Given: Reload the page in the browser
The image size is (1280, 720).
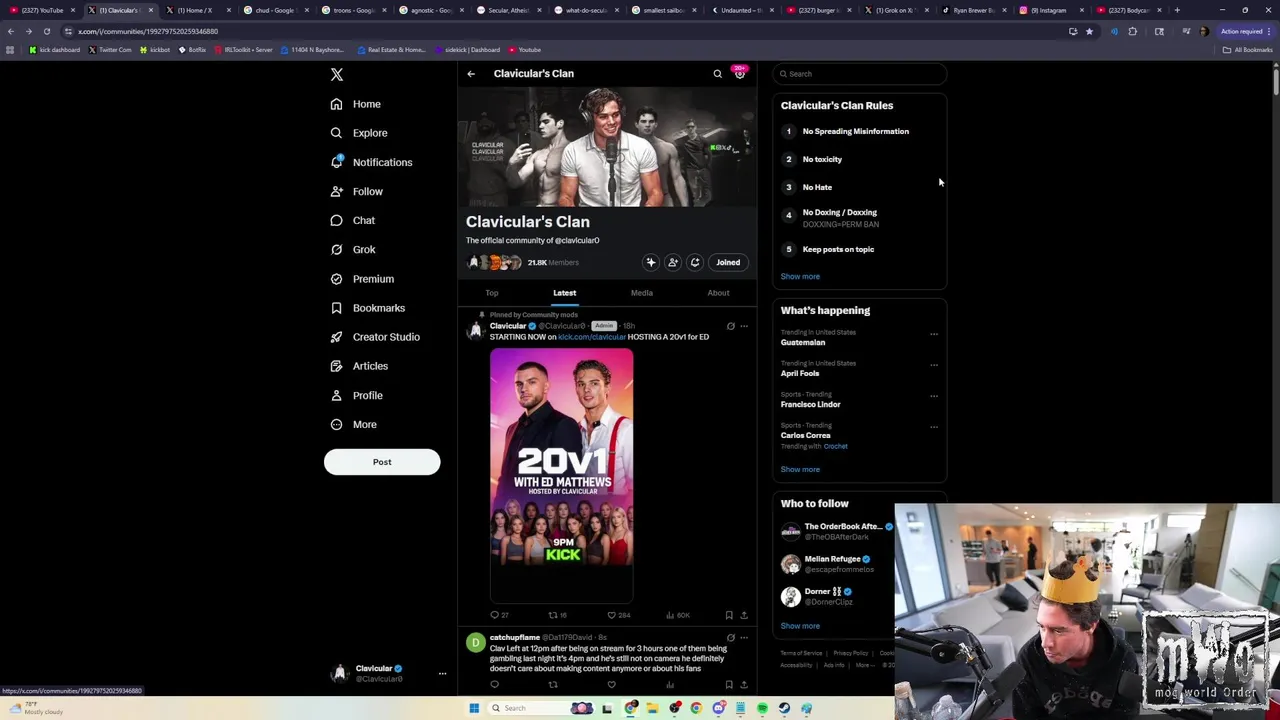Looking at the screenshot, I should 46,31.
